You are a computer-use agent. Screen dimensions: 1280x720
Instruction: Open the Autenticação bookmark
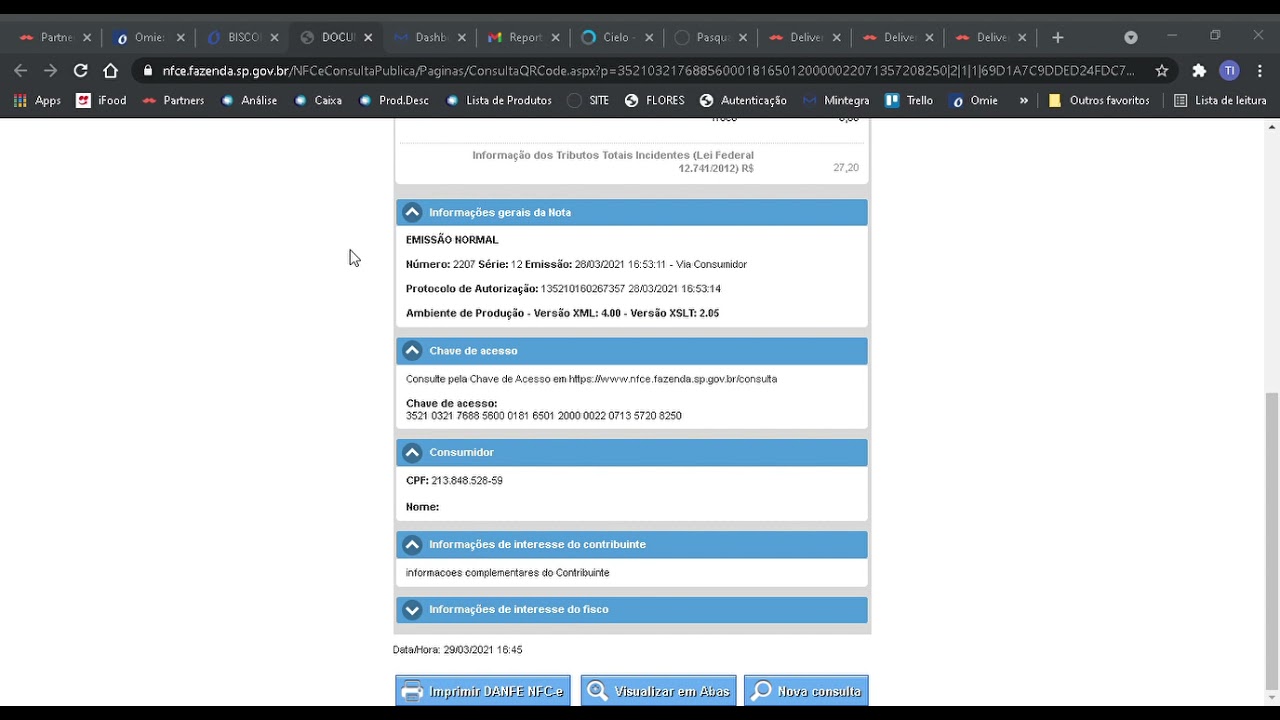coord(743,100)
